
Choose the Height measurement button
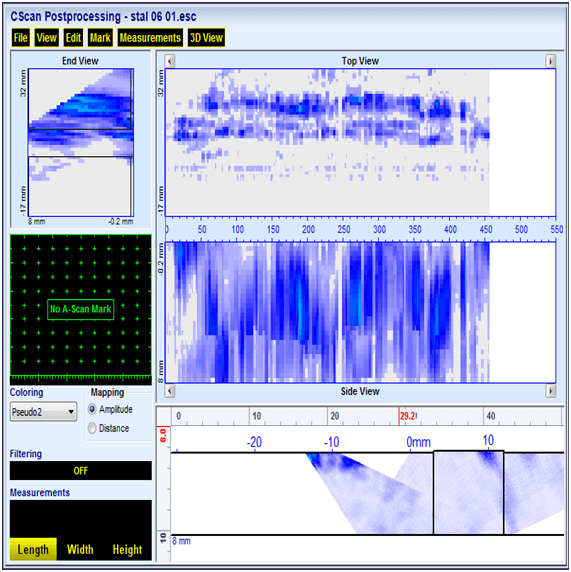(x=127, y=549)
